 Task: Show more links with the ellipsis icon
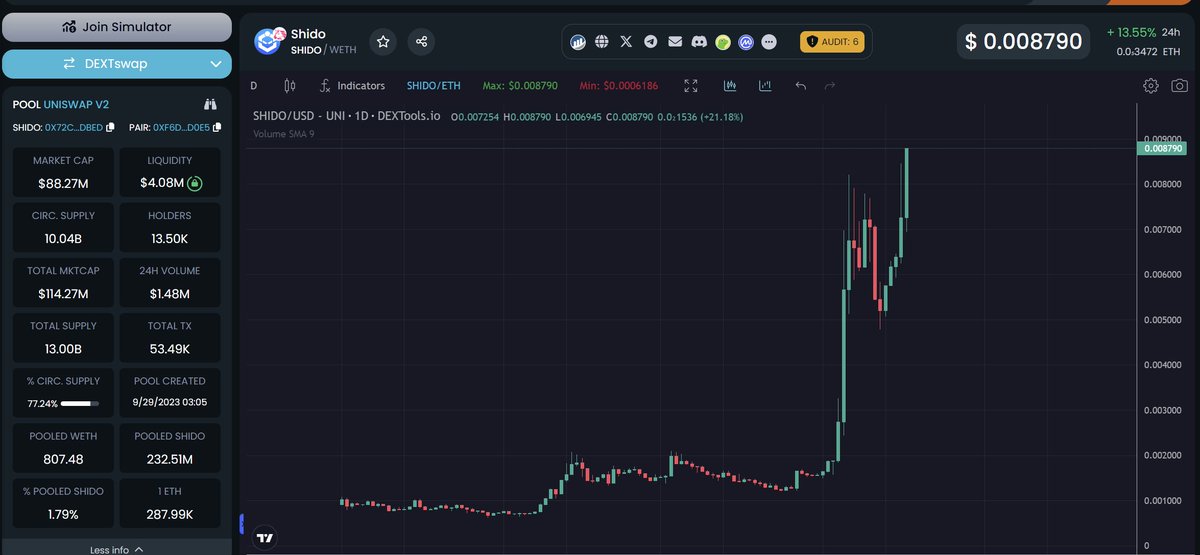(x=769, y=42)
